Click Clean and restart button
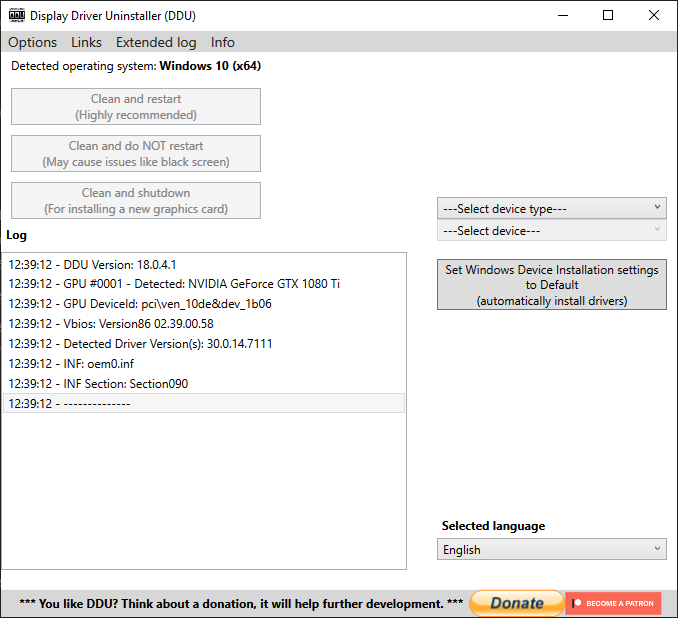Viewport: 678px width, 618px height. (136, 107)
